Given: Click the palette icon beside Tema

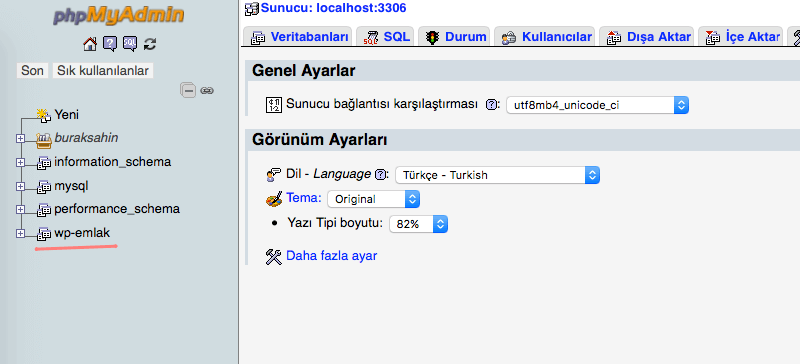Looking at the screenshot, I should pyautogui.click(x=274, y=199).
